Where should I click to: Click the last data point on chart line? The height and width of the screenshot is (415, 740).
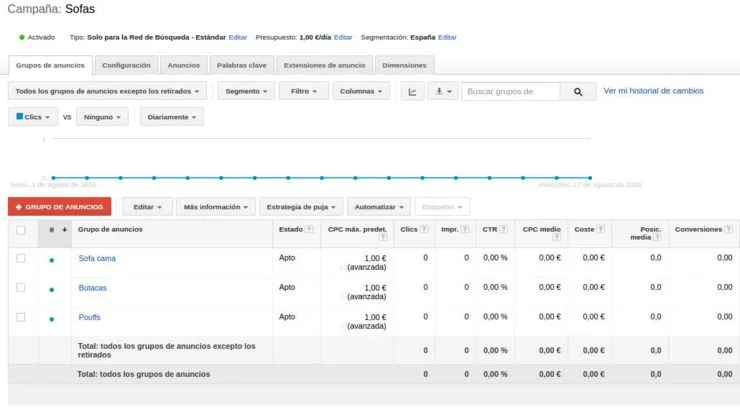coord(590,178)
